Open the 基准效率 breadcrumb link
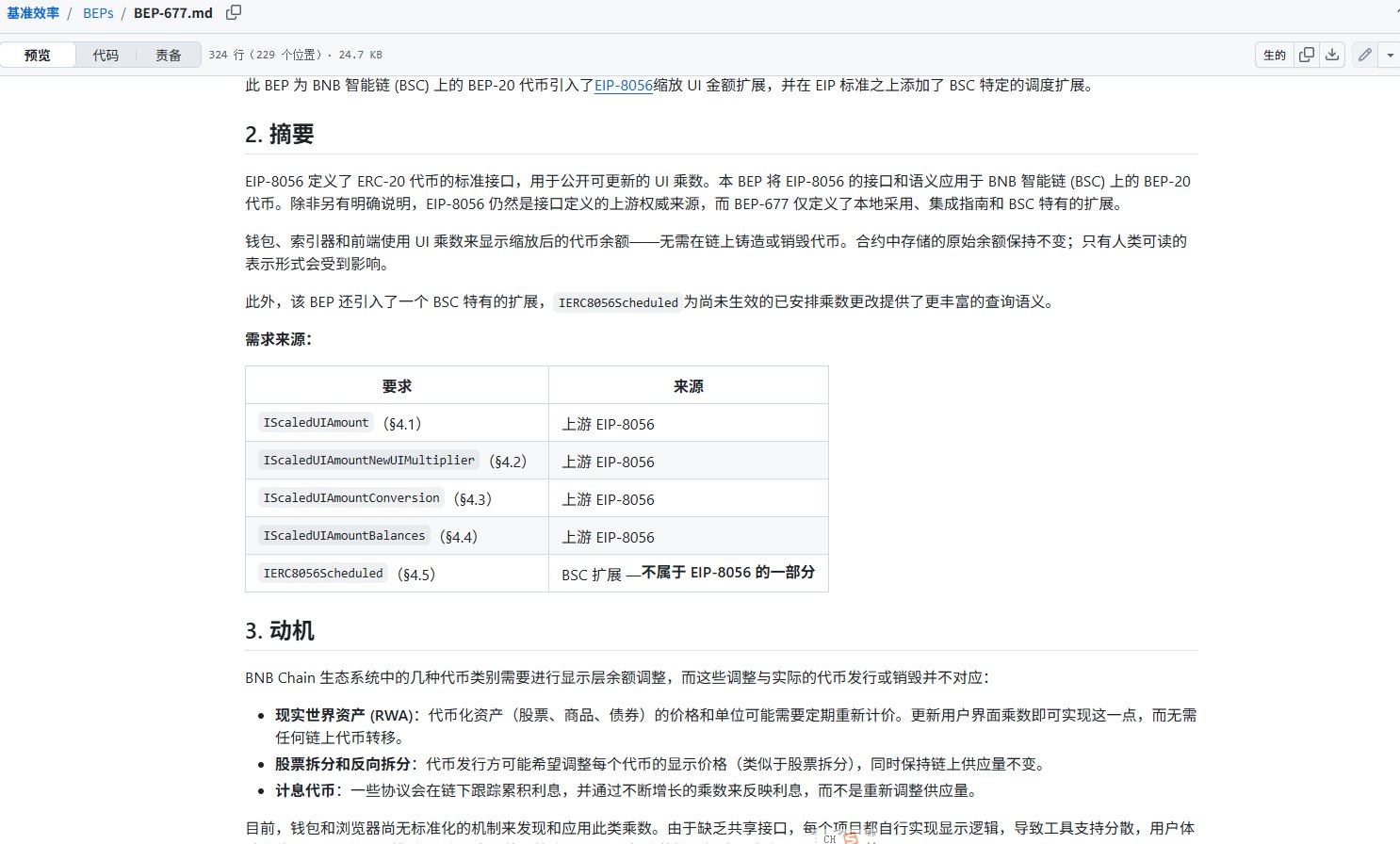 tap(33, 13)
